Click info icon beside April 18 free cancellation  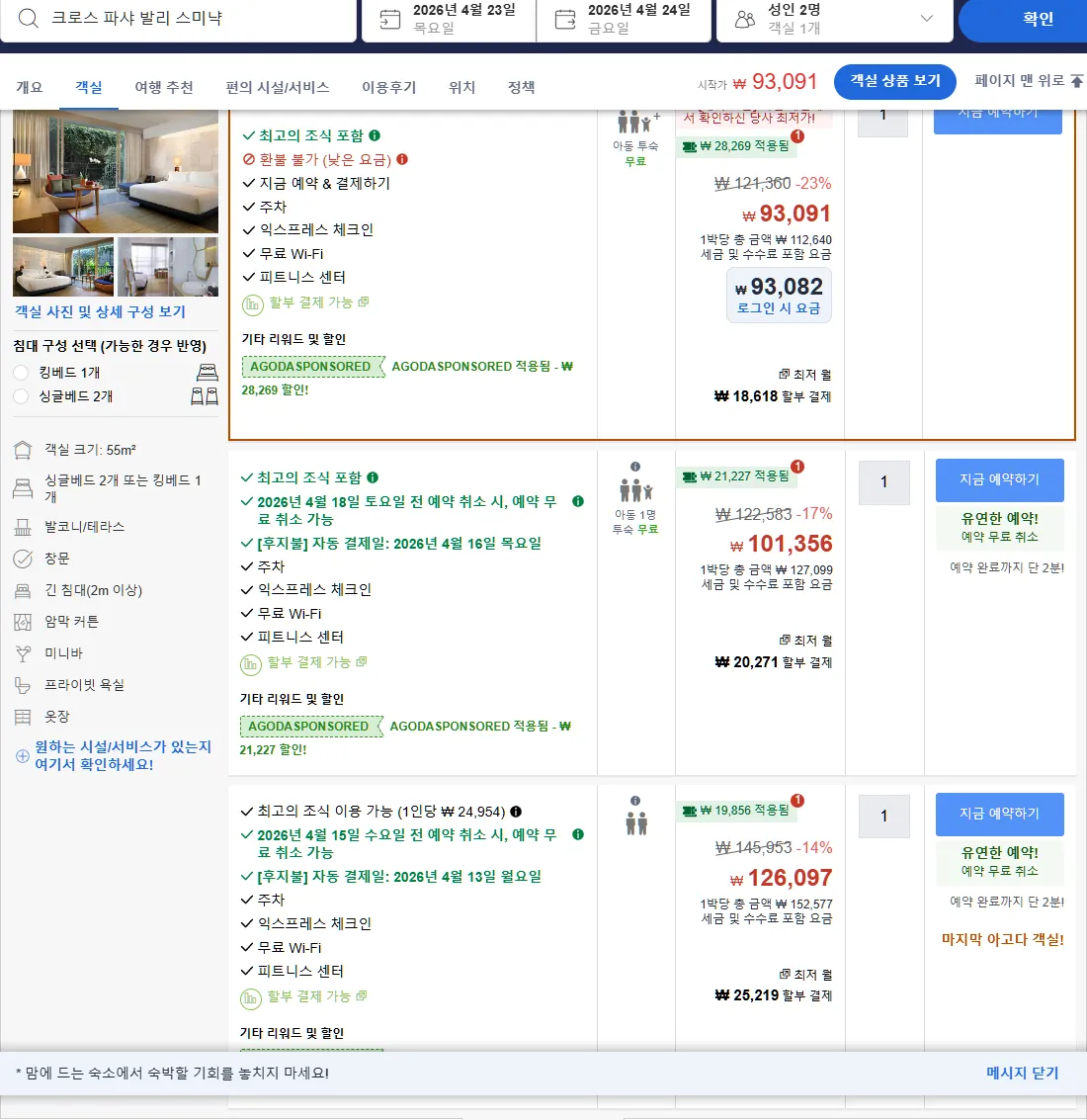[578, 501]
